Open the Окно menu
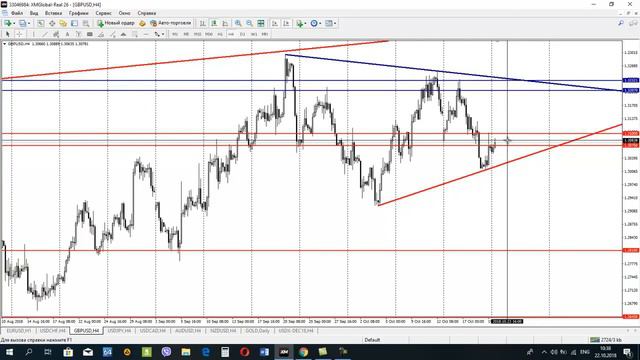This screenshot has width=640, height=360. pos(124,13)
